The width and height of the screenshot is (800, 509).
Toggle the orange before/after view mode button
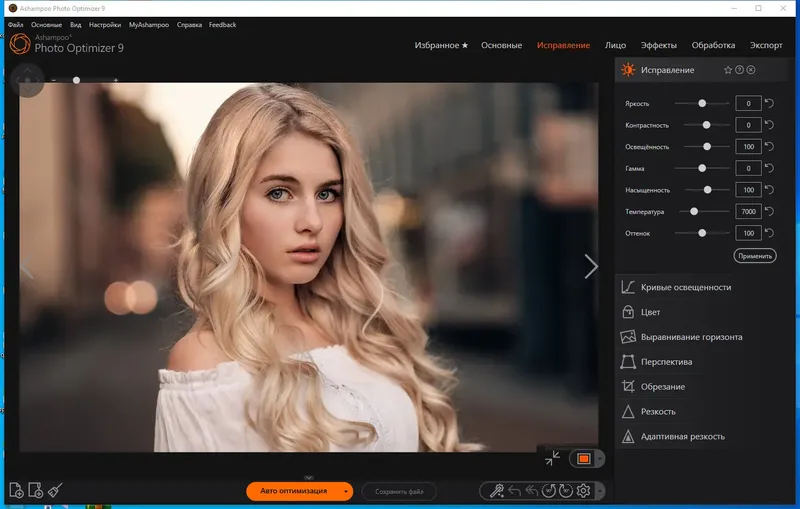(583, 459)
